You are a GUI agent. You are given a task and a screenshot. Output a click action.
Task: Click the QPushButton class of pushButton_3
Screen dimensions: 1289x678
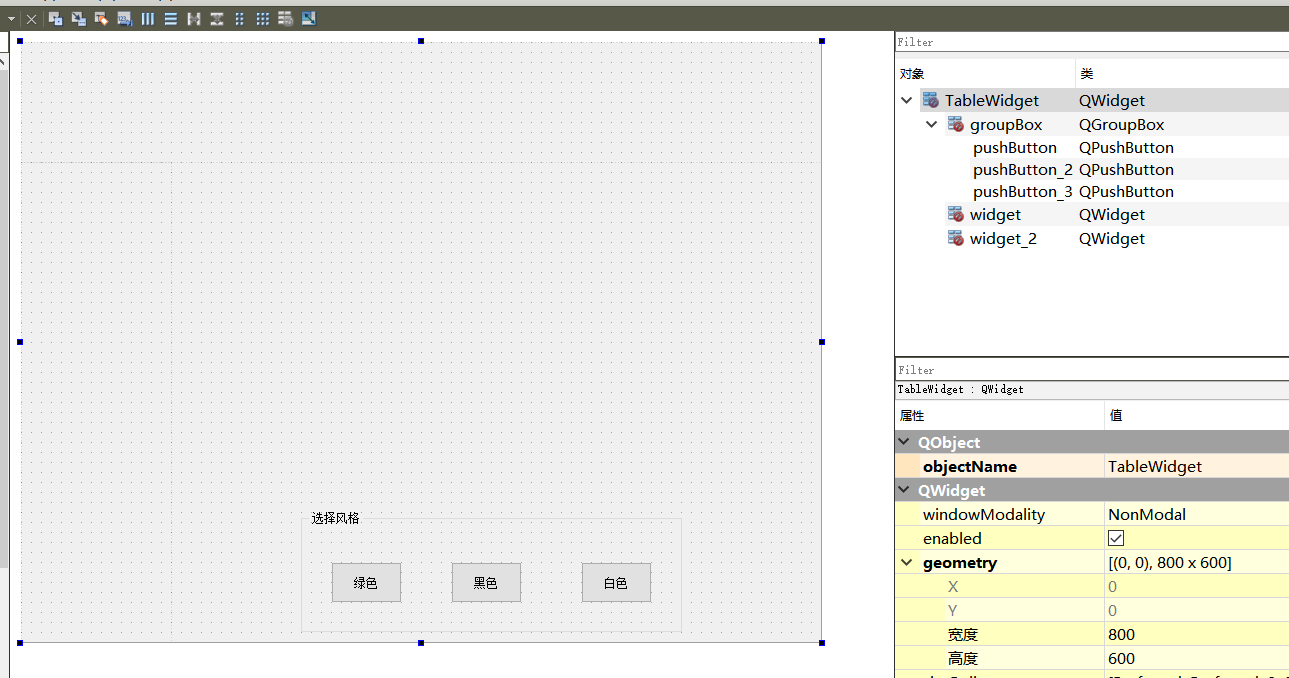1126,191
